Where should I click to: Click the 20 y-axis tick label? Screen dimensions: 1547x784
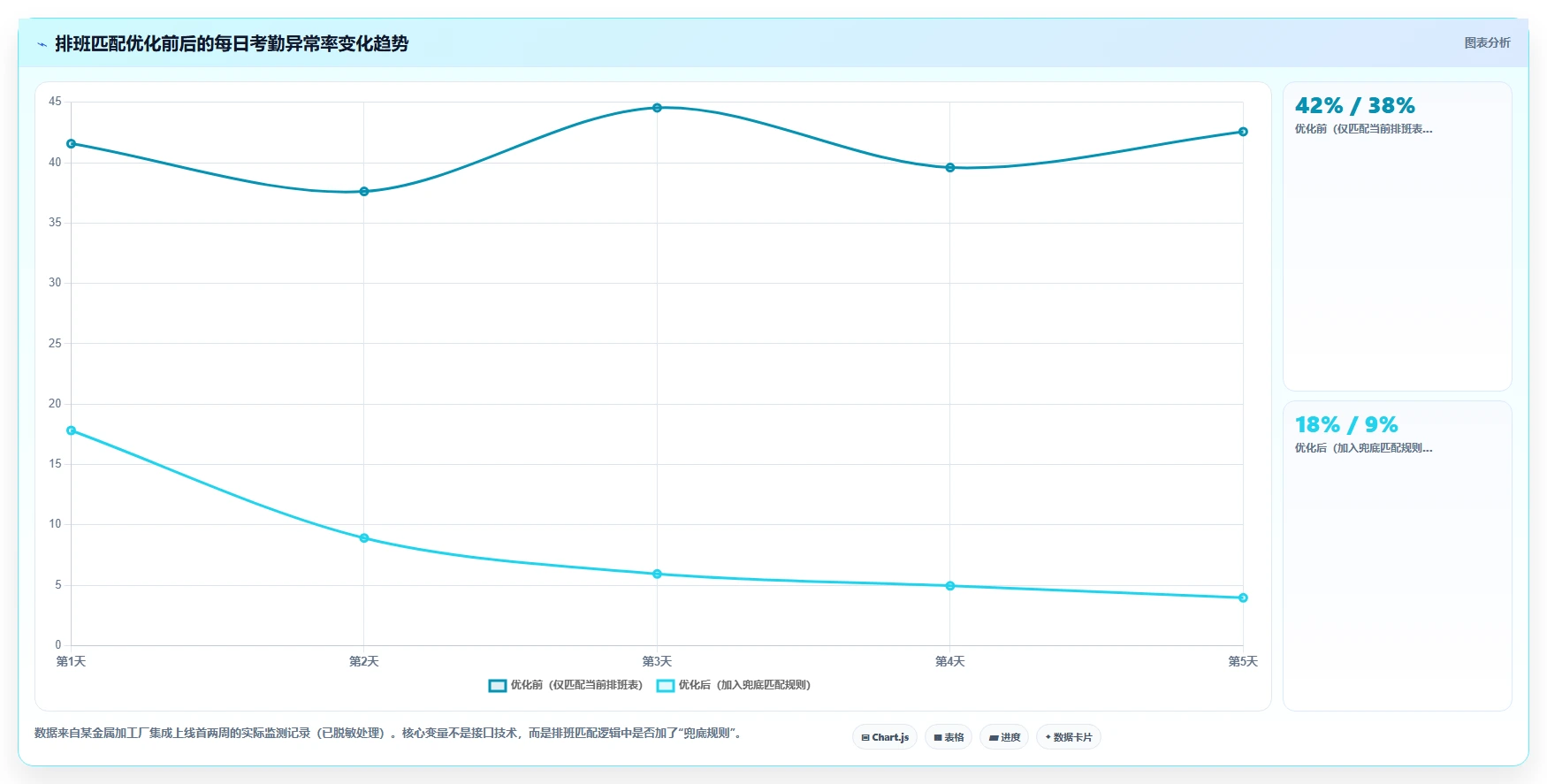[55, 404]
